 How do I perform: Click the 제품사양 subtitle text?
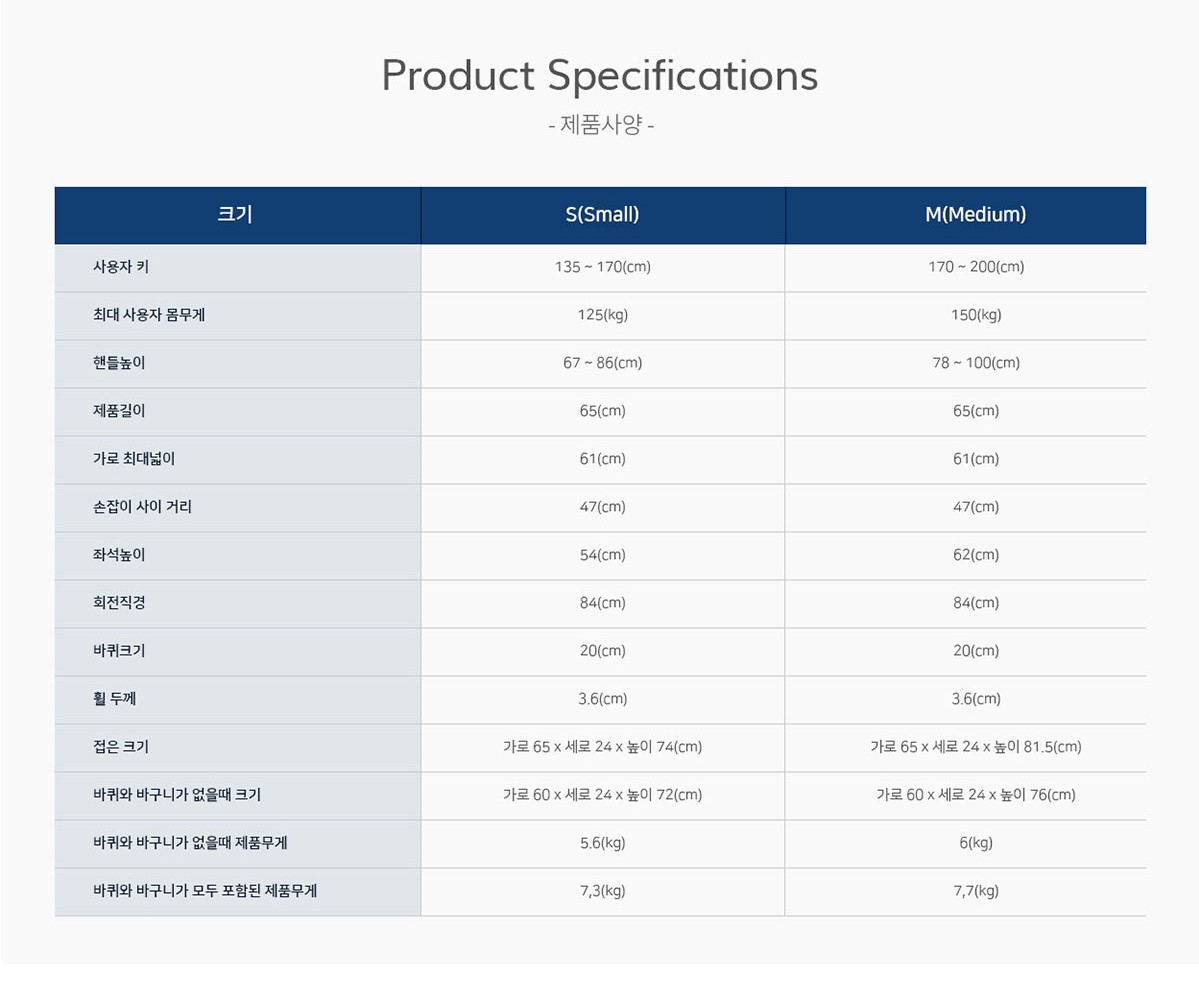click(x=601, y=126)
